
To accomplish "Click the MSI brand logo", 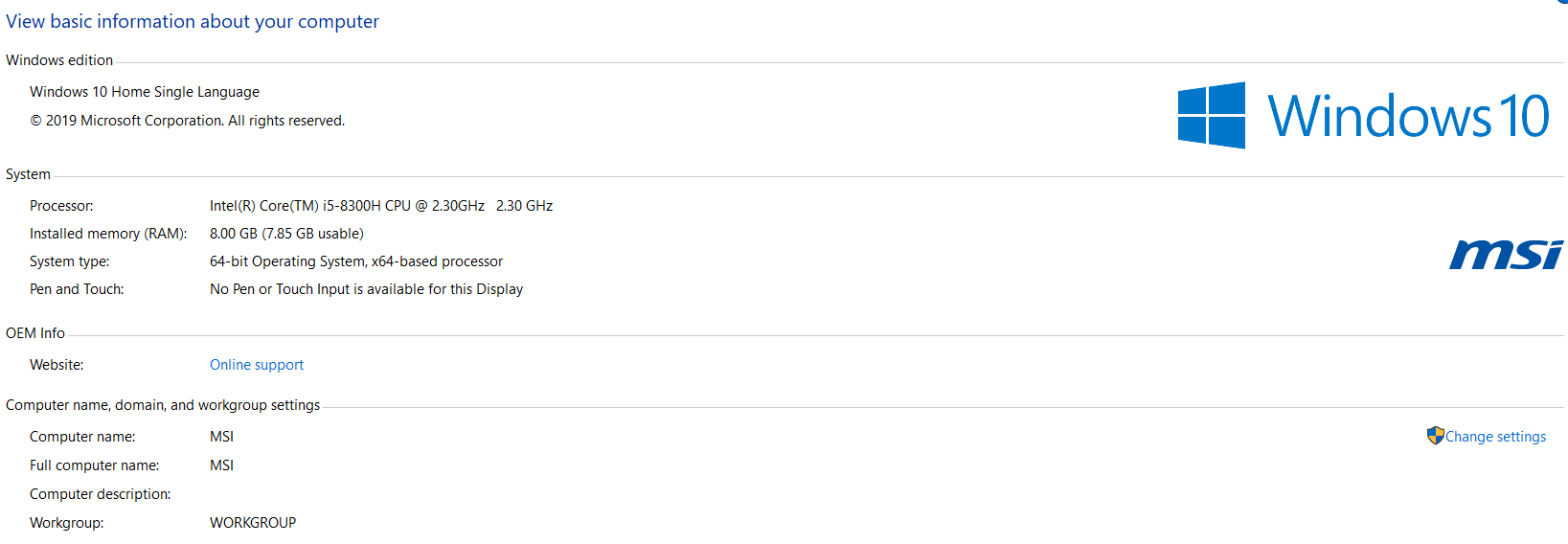I will point(1505,255).
